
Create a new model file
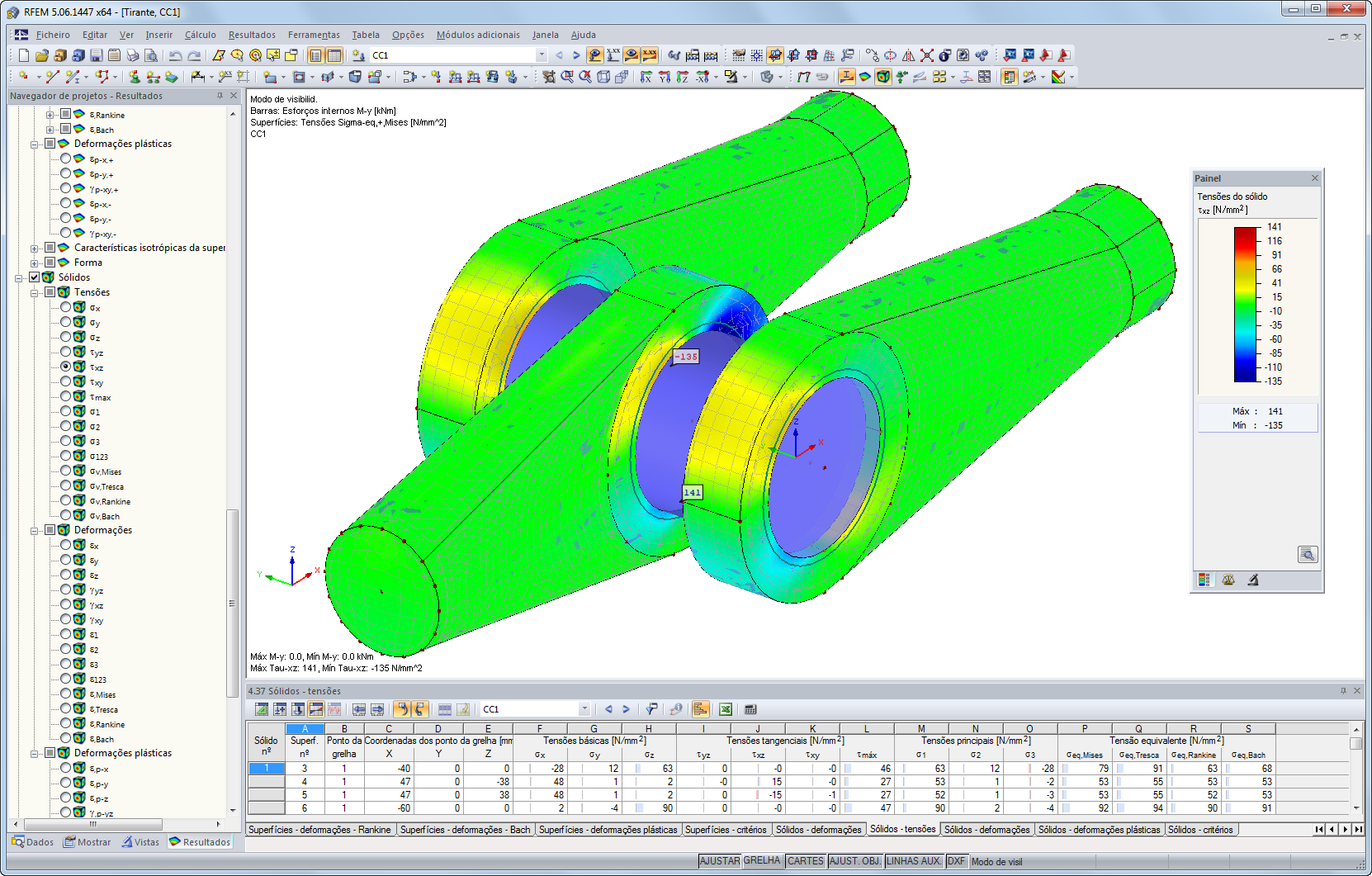point(23,55)
